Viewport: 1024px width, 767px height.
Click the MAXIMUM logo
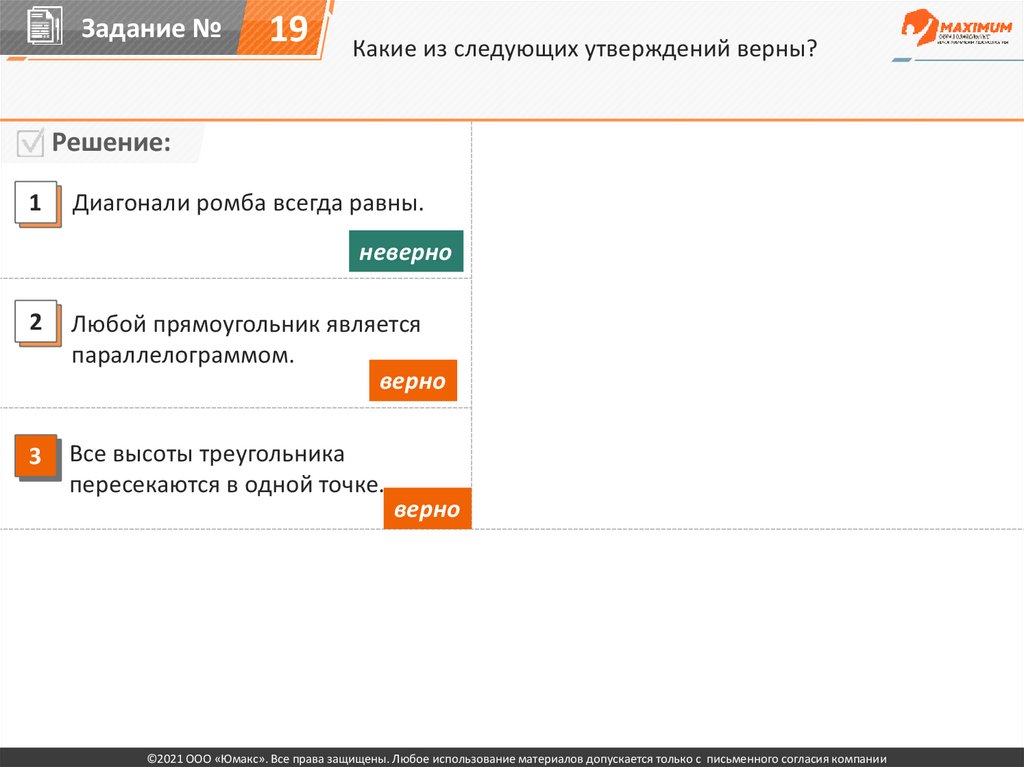(x=957, y=28)
